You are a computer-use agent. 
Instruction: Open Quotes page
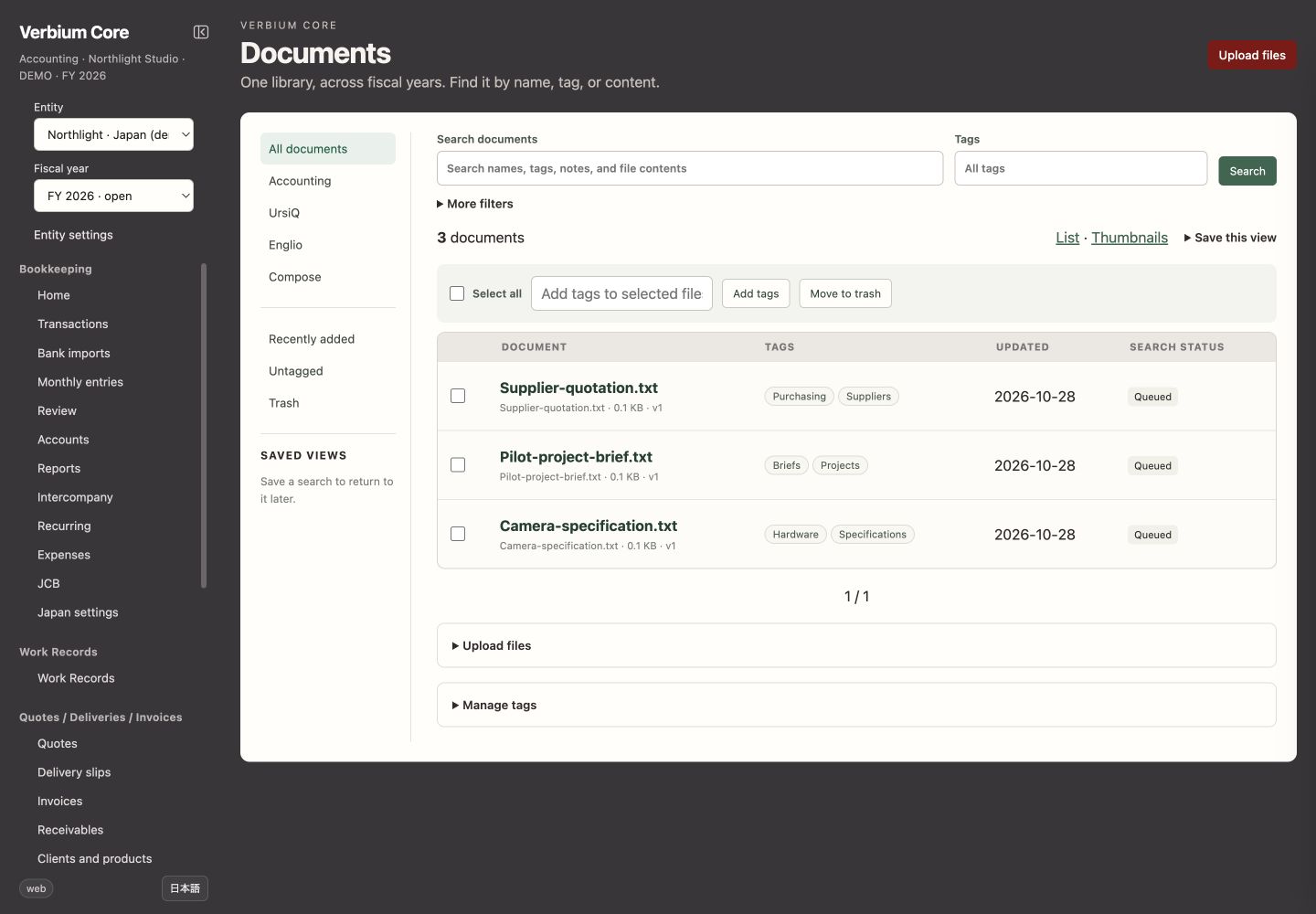[x=58, y=743]
